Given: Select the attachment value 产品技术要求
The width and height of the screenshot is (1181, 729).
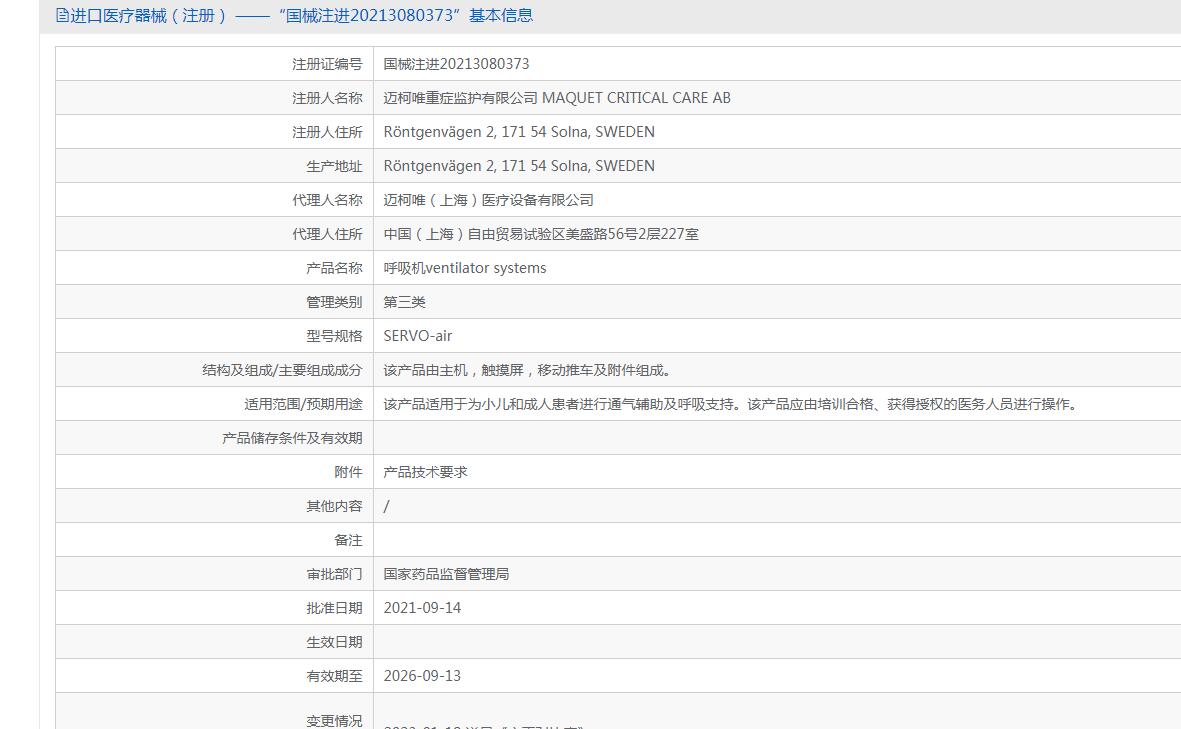Looking at the screenshot, I should [x=426, y=472].
